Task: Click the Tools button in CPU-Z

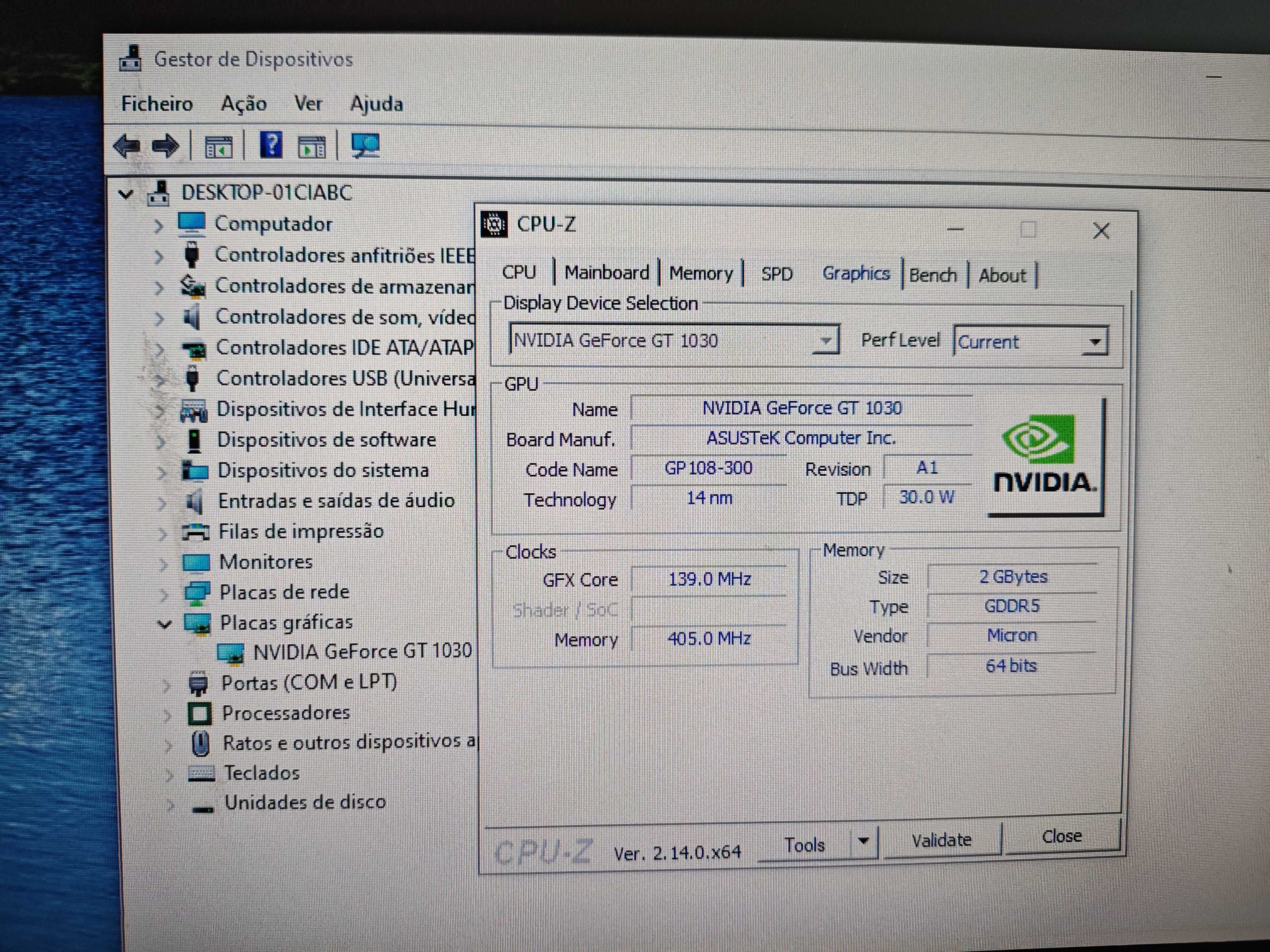Action: pyautogui.click(x=805, y=845)
